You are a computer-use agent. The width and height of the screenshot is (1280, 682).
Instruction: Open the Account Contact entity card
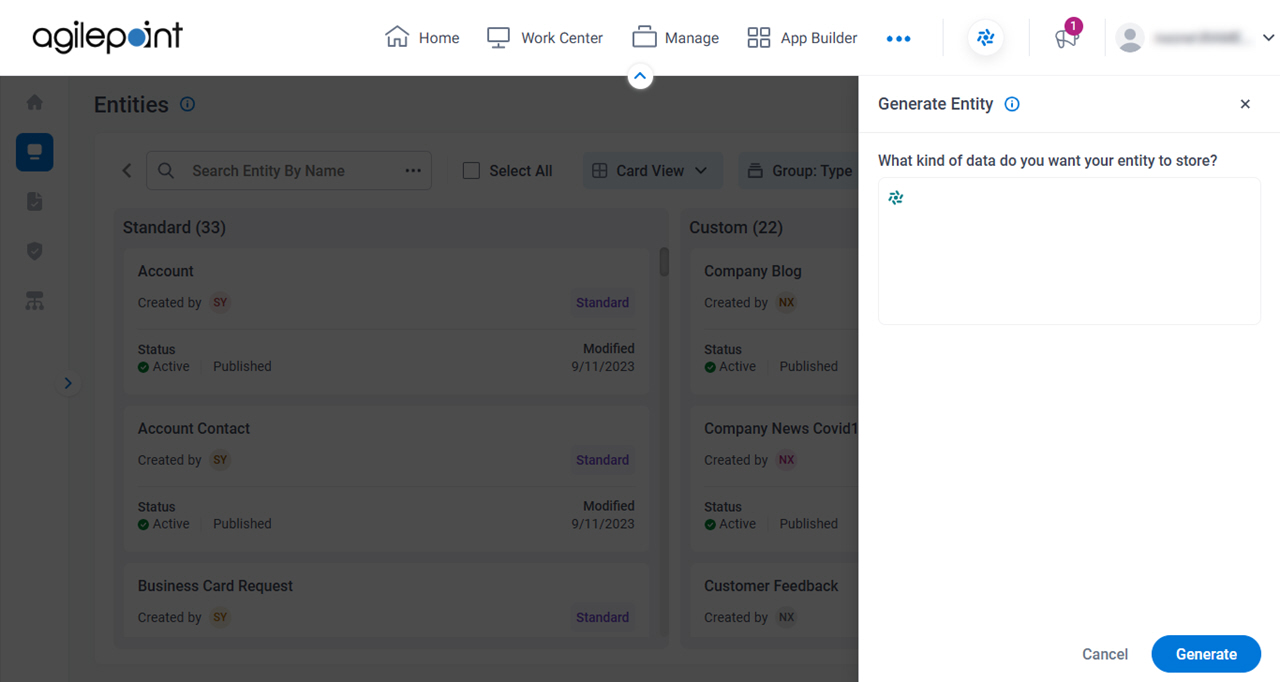[386, 478]
